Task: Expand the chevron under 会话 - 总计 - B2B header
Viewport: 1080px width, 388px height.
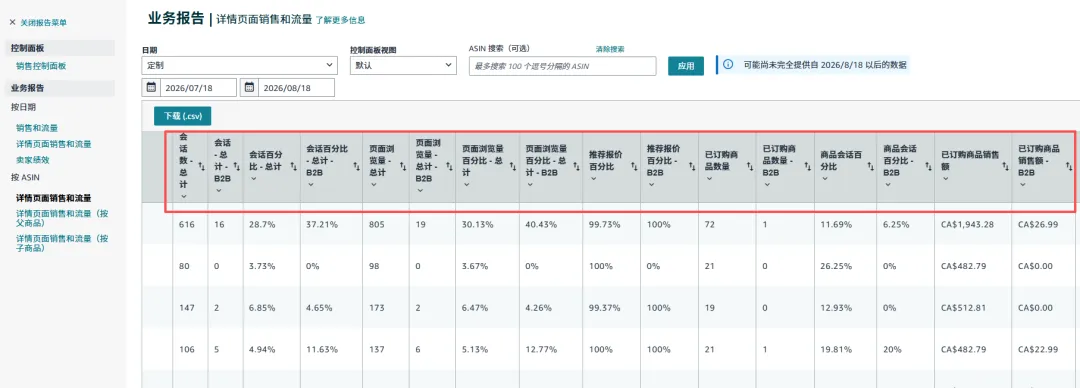Action: click(x=218, y=190)
